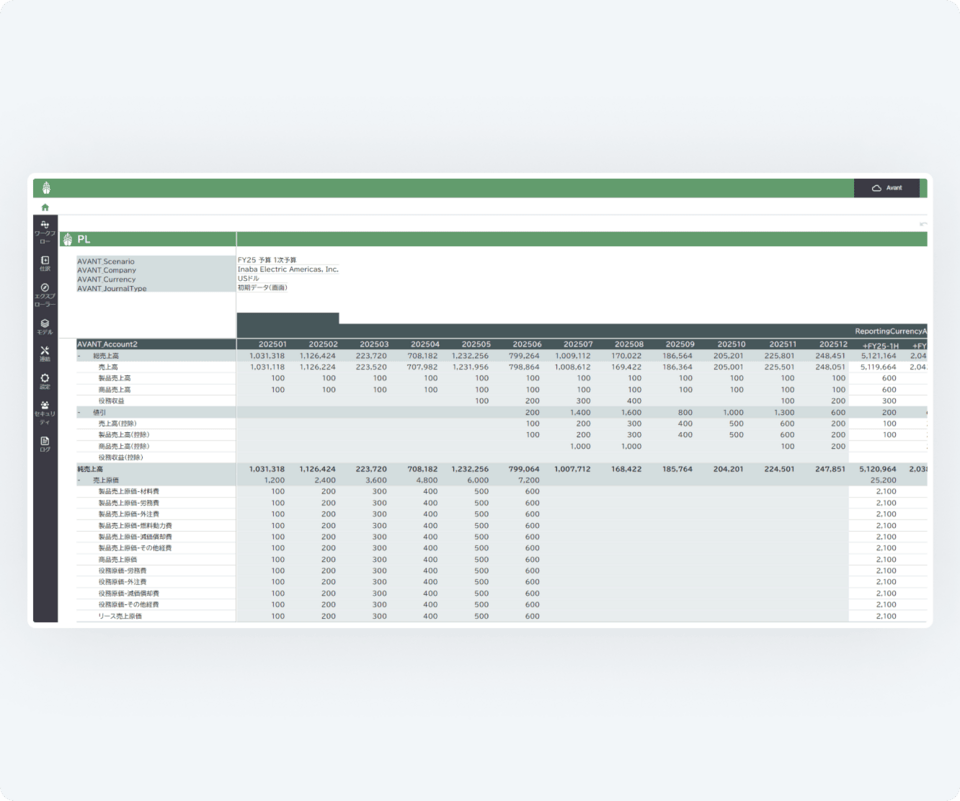Screen dimensions: 960x801
Task: Click the Avant cloud user button
Action: coord(886,188)
